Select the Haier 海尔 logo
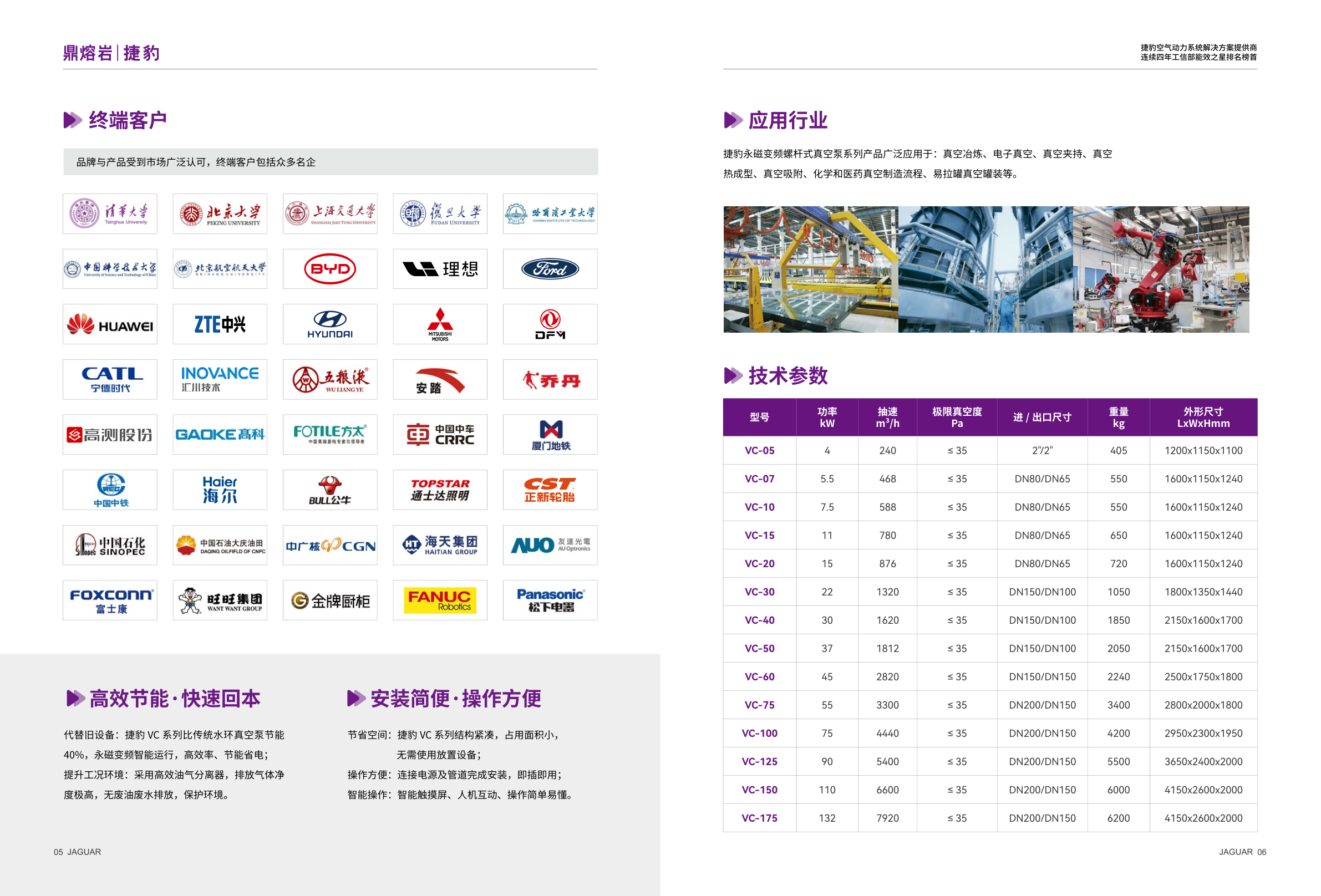 click(x=220, y=490)
